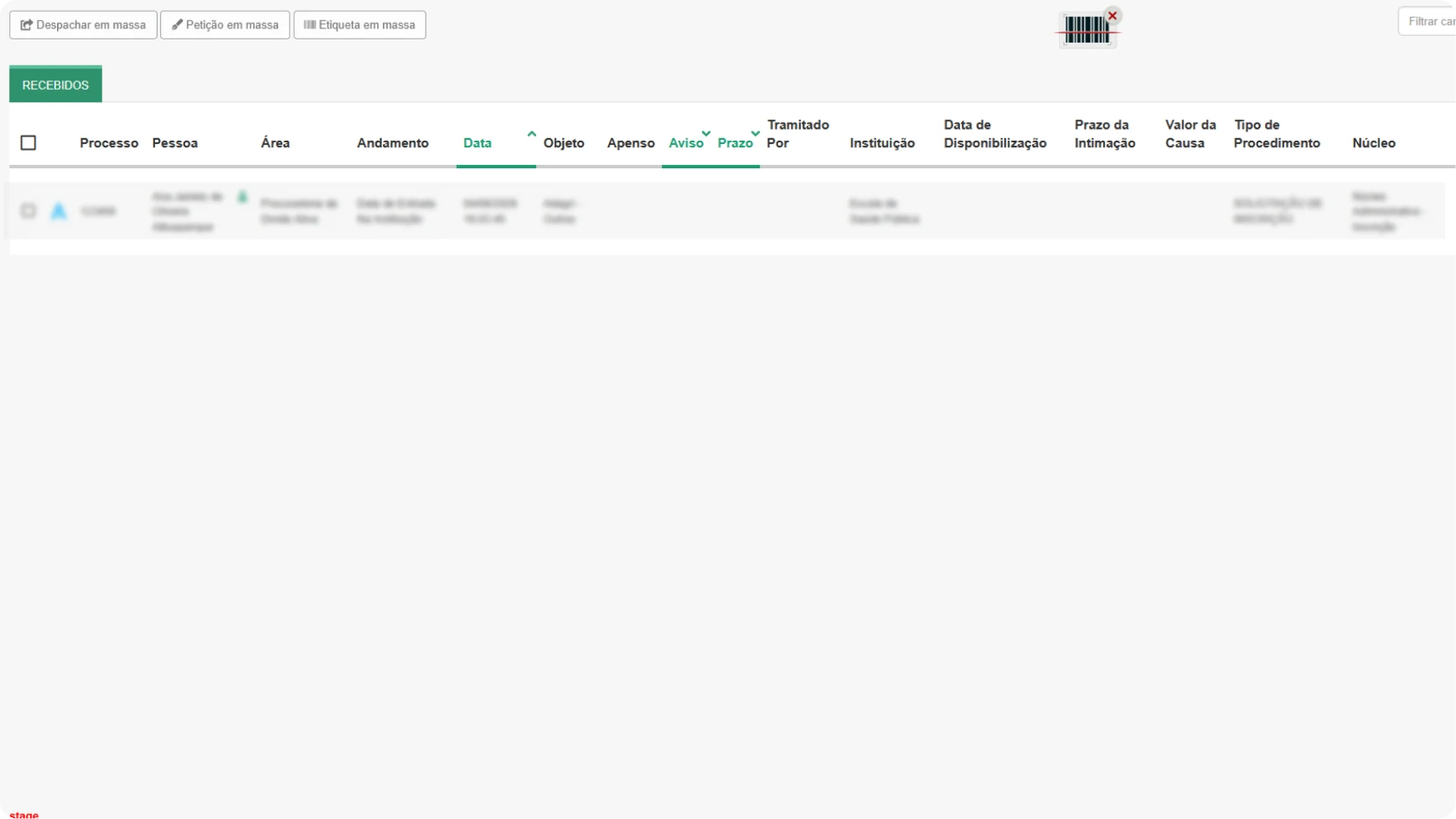The image size is (1456, 819).
Task: Click the Despachar em massa button
Action: [83, 25]
